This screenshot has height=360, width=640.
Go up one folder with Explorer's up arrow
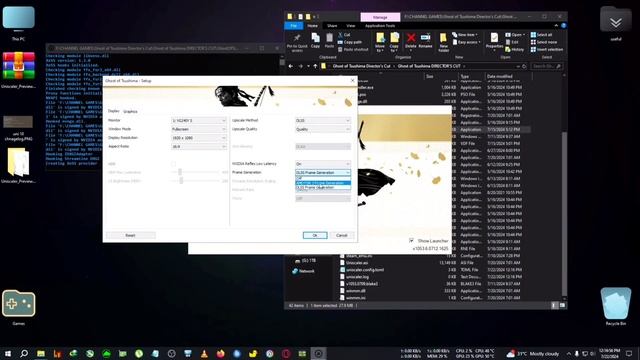coord(315,66)
